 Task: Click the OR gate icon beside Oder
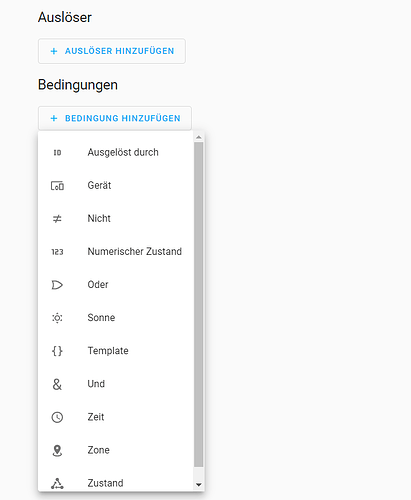pyautogui.click(x=57, y=285)
